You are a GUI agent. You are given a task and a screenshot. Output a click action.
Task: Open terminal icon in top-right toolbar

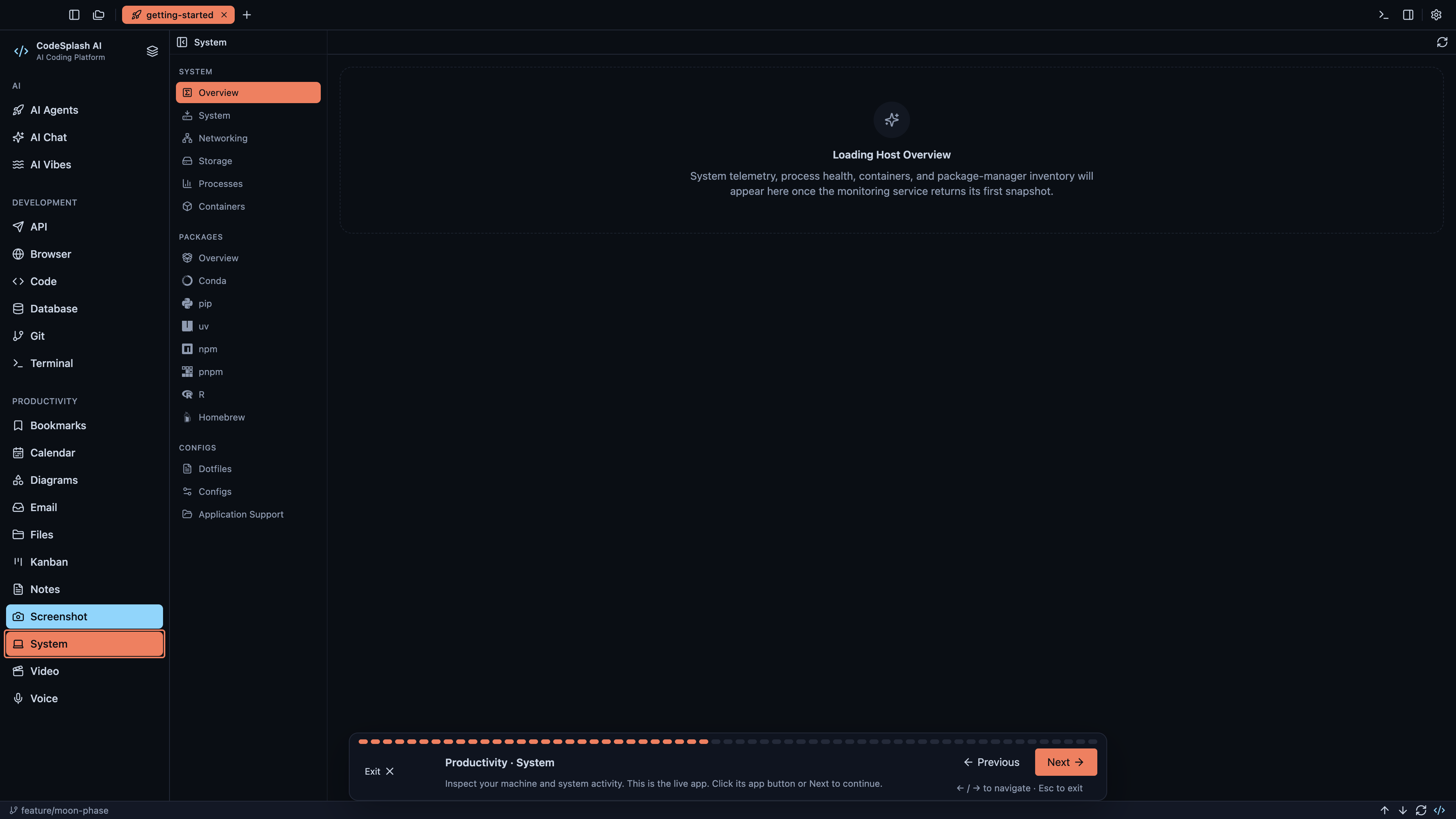(1383, 15)
